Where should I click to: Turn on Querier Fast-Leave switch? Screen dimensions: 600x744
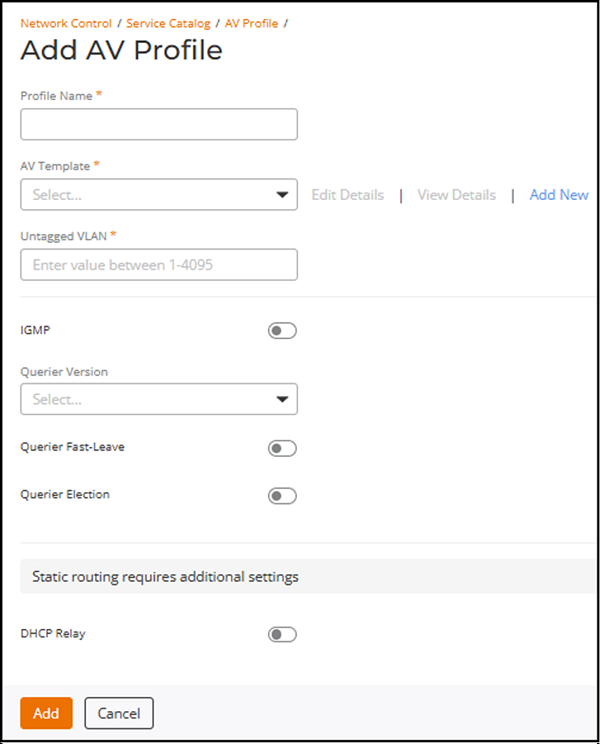[282, 449]
